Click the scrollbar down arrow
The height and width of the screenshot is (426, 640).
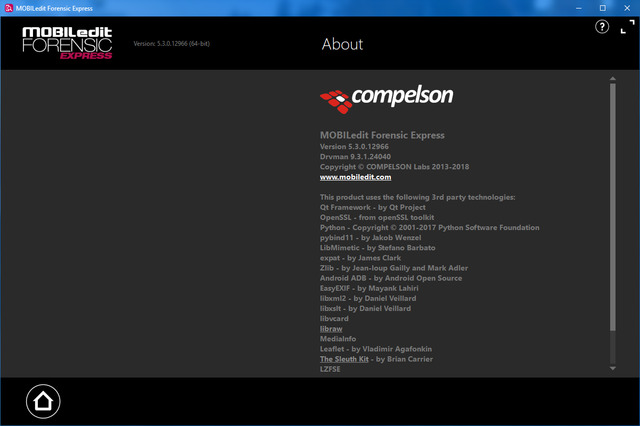pyautogui.click(x=612, y=369)
